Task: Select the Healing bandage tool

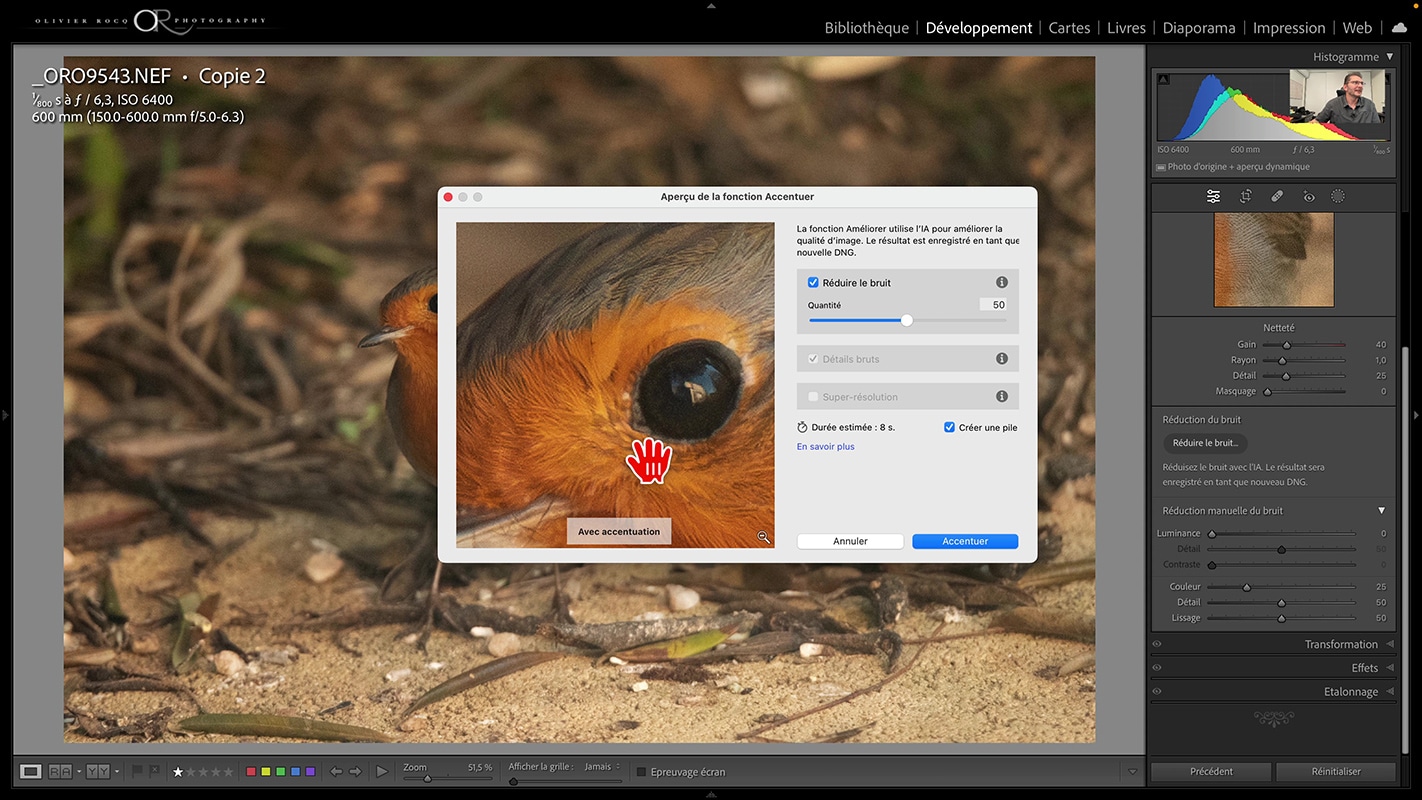Action: 1277,197
